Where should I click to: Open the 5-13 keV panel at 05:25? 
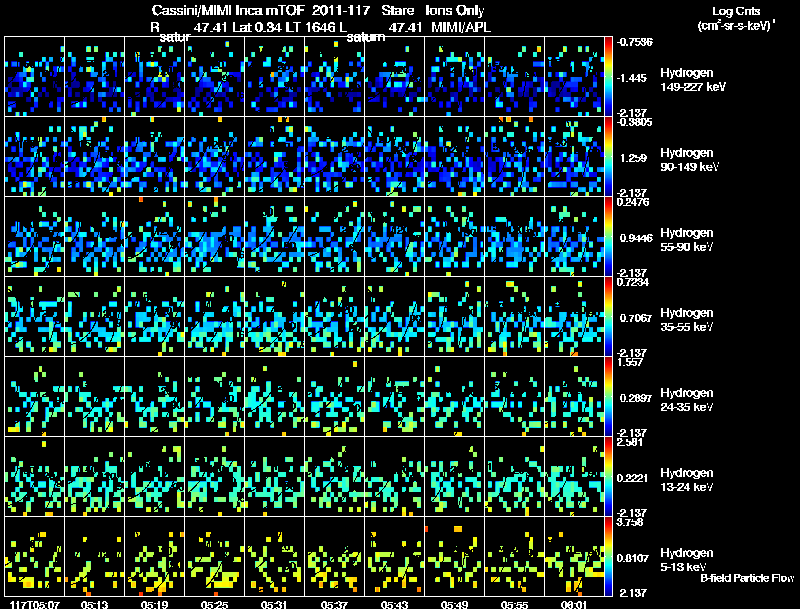214,556
